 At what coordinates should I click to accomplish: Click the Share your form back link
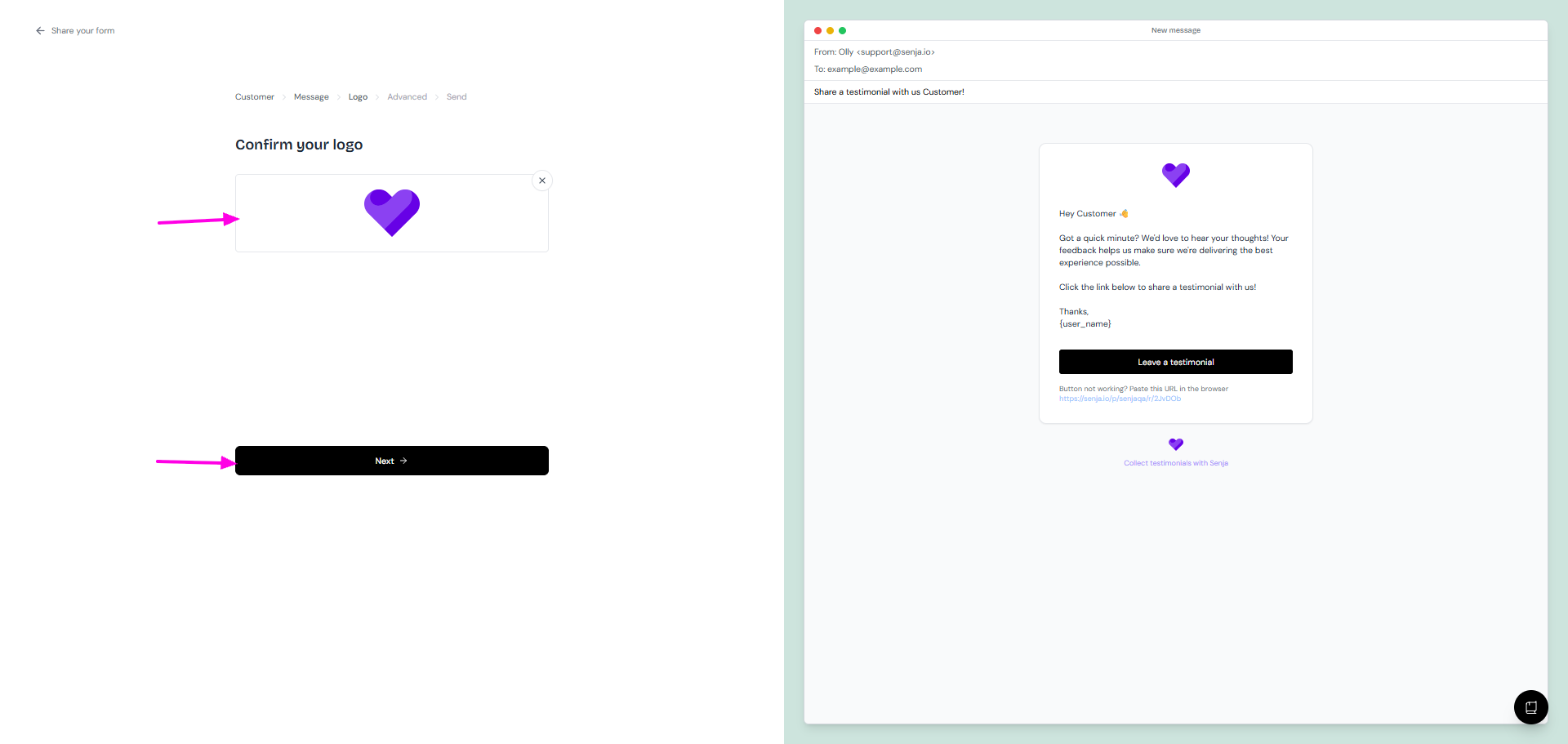pyautogui.click(x=82, y=31)
